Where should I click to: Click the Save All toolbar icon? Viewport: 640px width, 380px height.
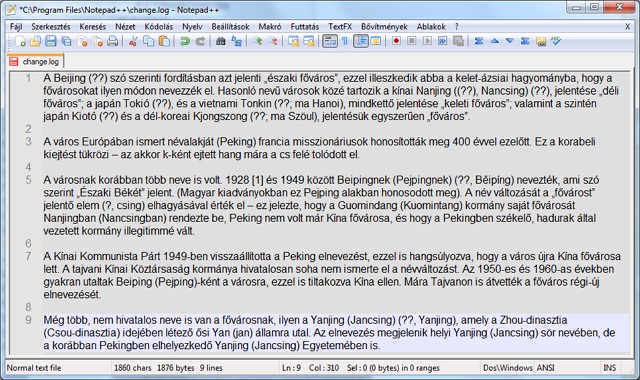click(66, 41)
